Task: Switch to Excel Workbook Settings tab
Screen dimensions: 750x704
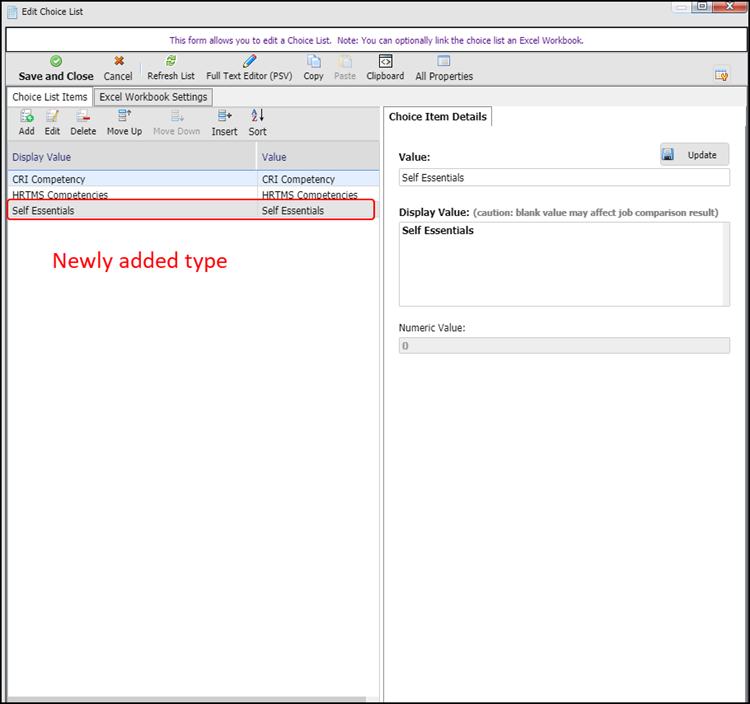Action: [153, 97]
